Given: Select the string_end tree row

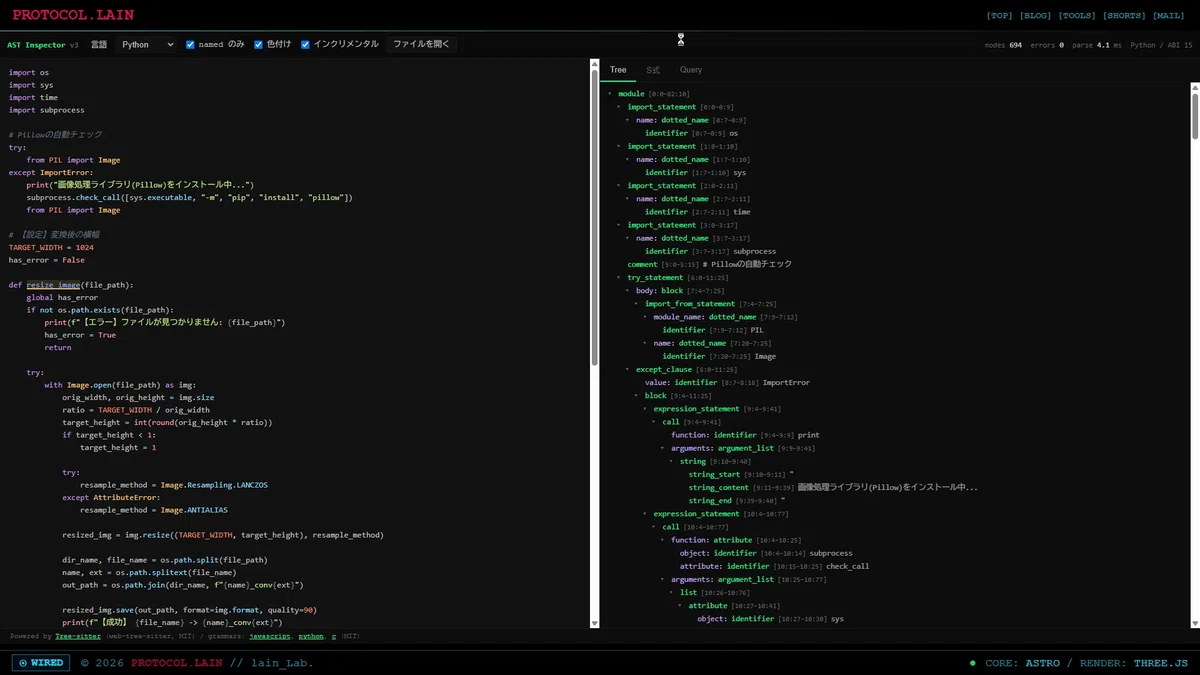Looking at the screenshot, I should (737, 501).
